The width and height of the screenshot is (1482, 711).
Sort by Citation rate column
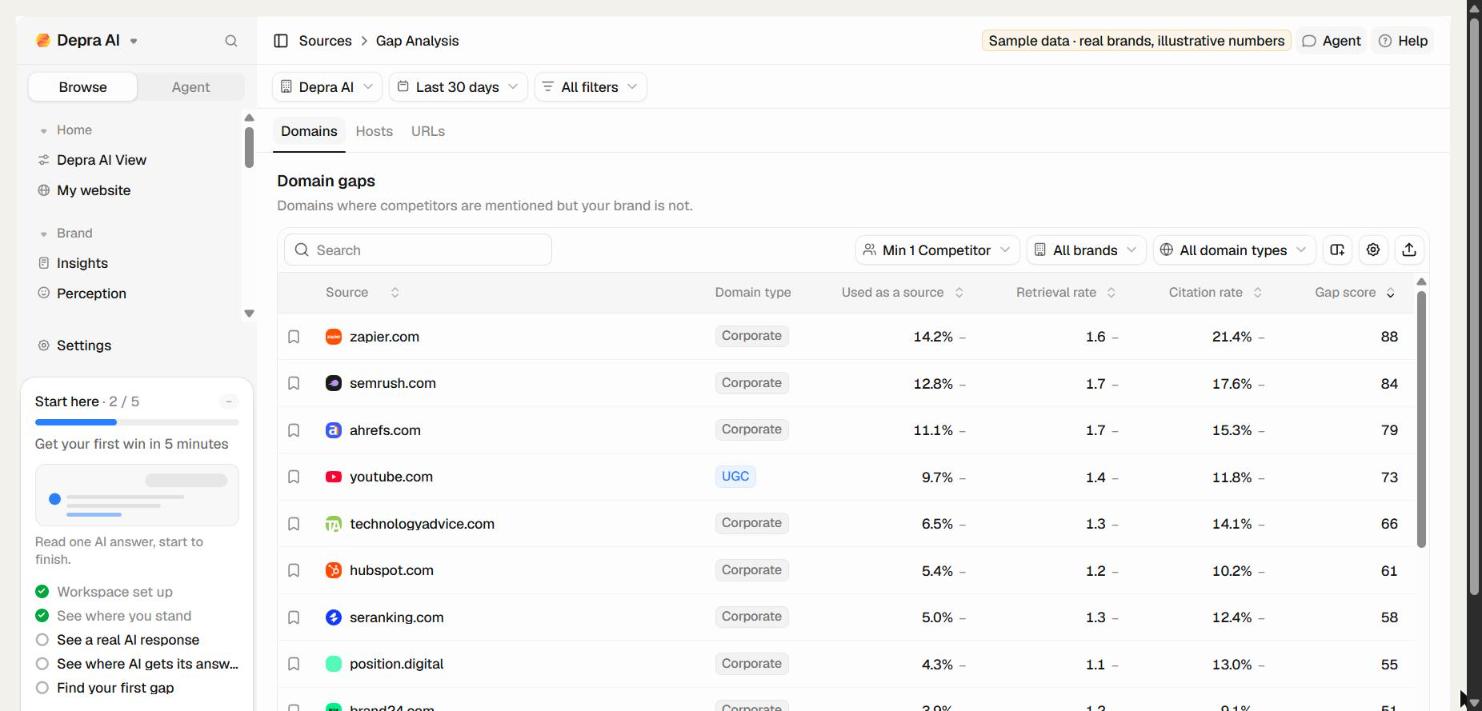coord(1215,293)
